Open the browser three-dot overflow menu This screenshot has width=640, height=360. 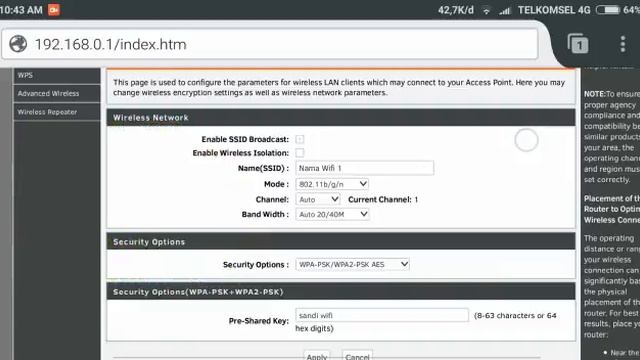coord(622,44)
